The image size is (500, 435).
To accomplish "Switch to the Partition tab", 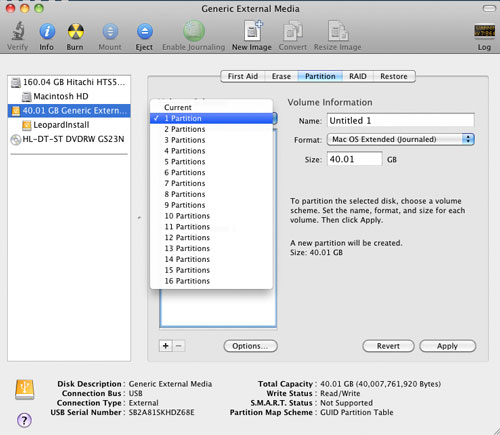I will click(x=320, y=76).
